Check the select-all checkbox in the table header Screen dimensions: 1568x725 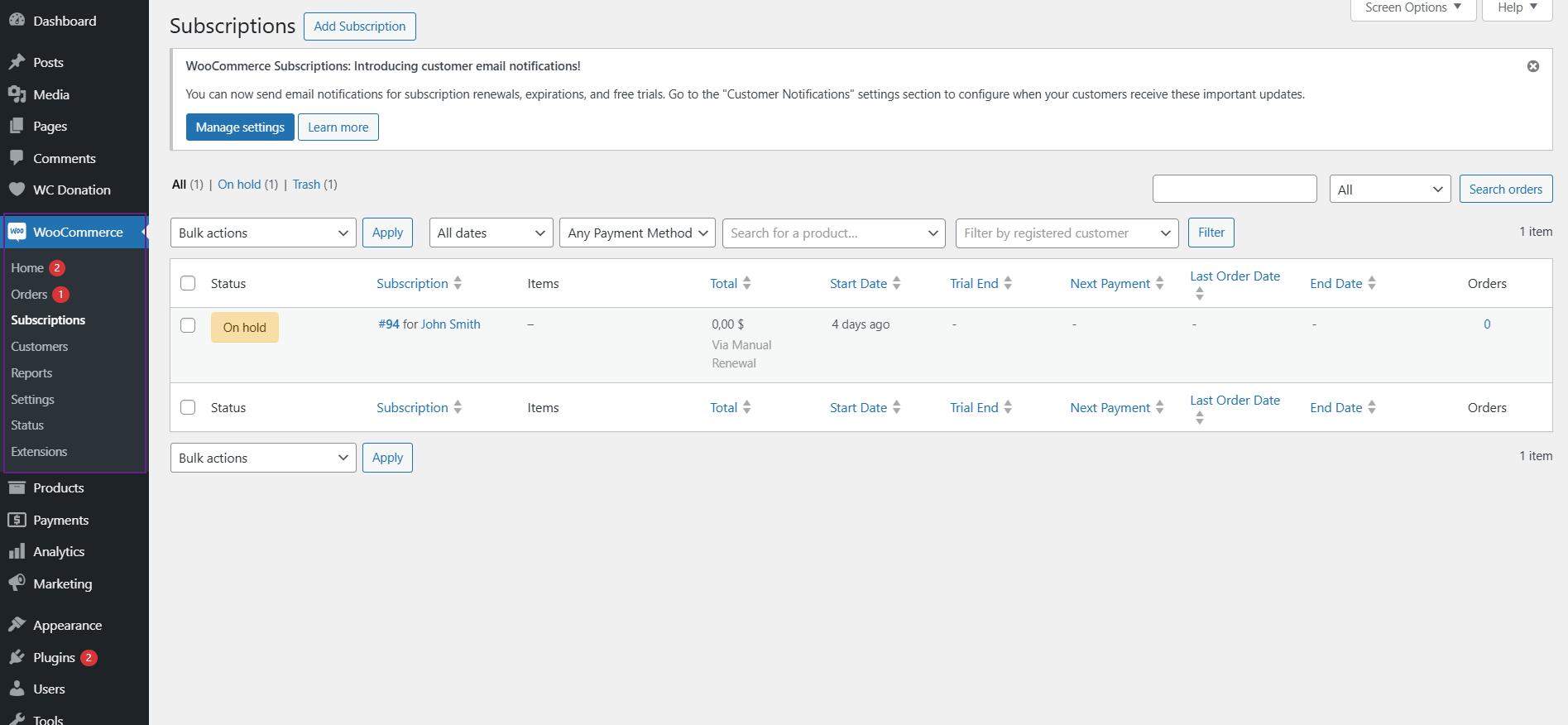[x=188, y=283]
